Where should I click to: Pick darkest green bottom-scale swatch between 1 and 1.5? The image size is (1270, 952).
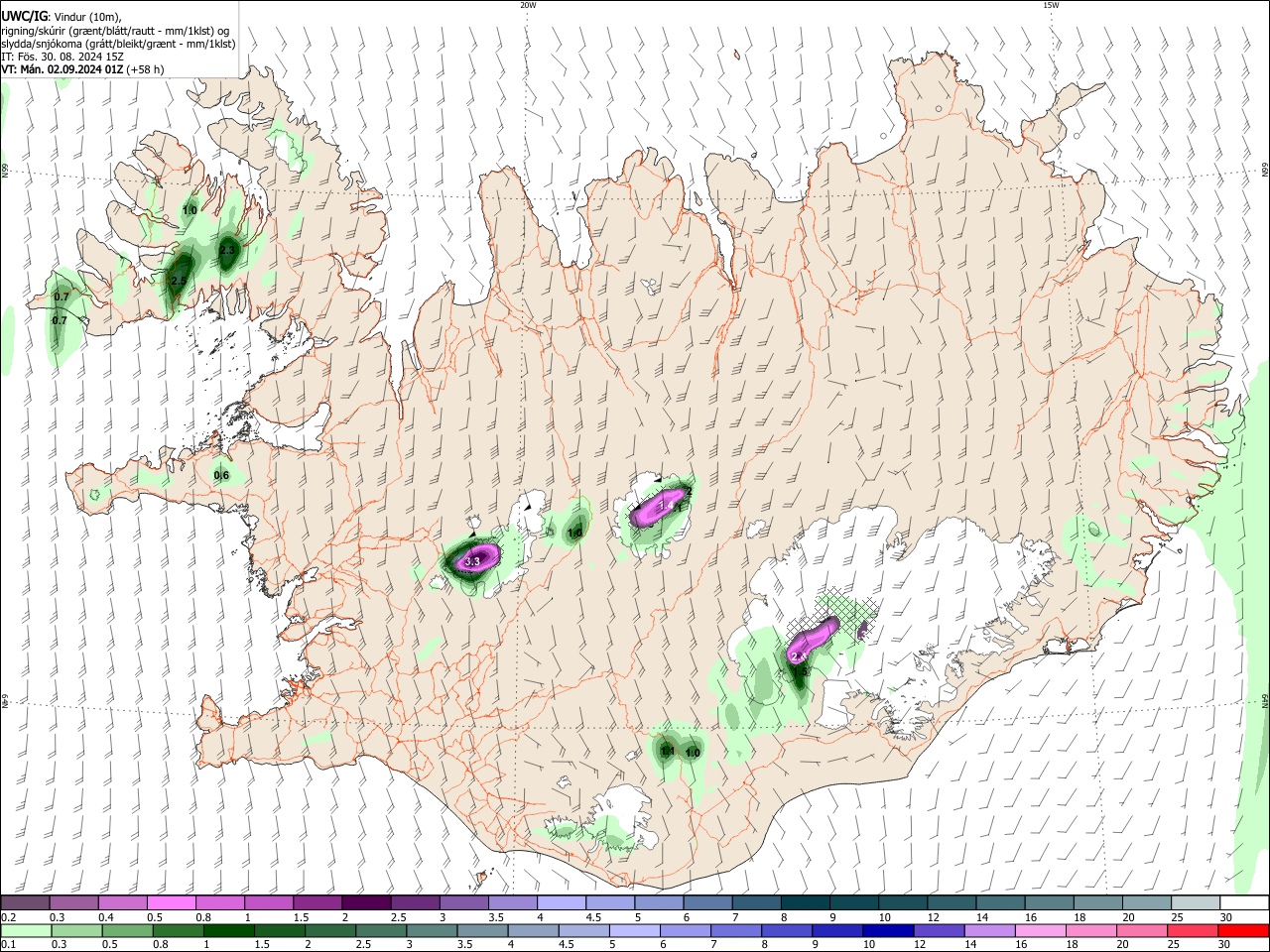coord(228,931)
